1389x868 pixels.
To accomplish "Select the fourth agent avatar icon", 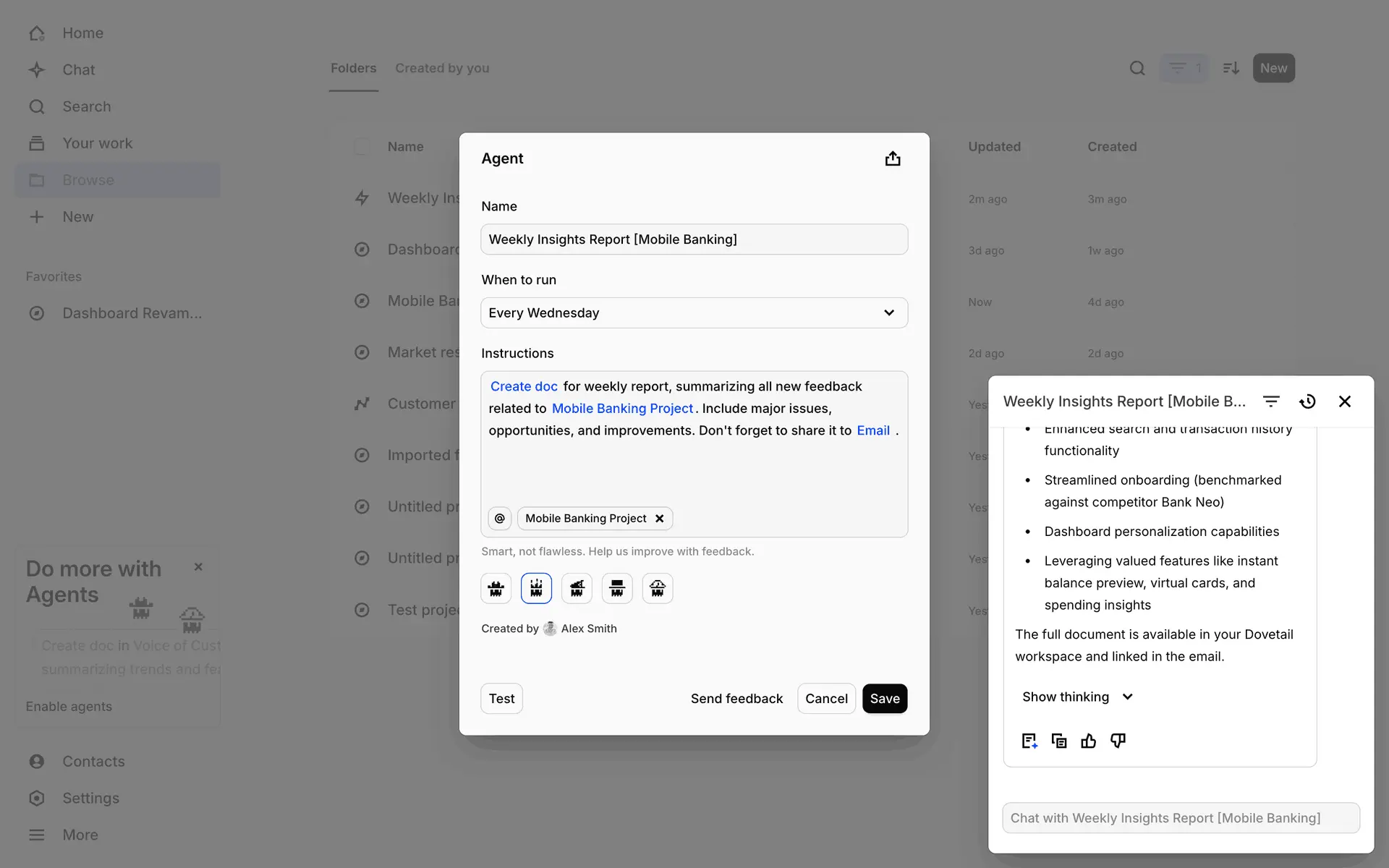I will (617, 588).
